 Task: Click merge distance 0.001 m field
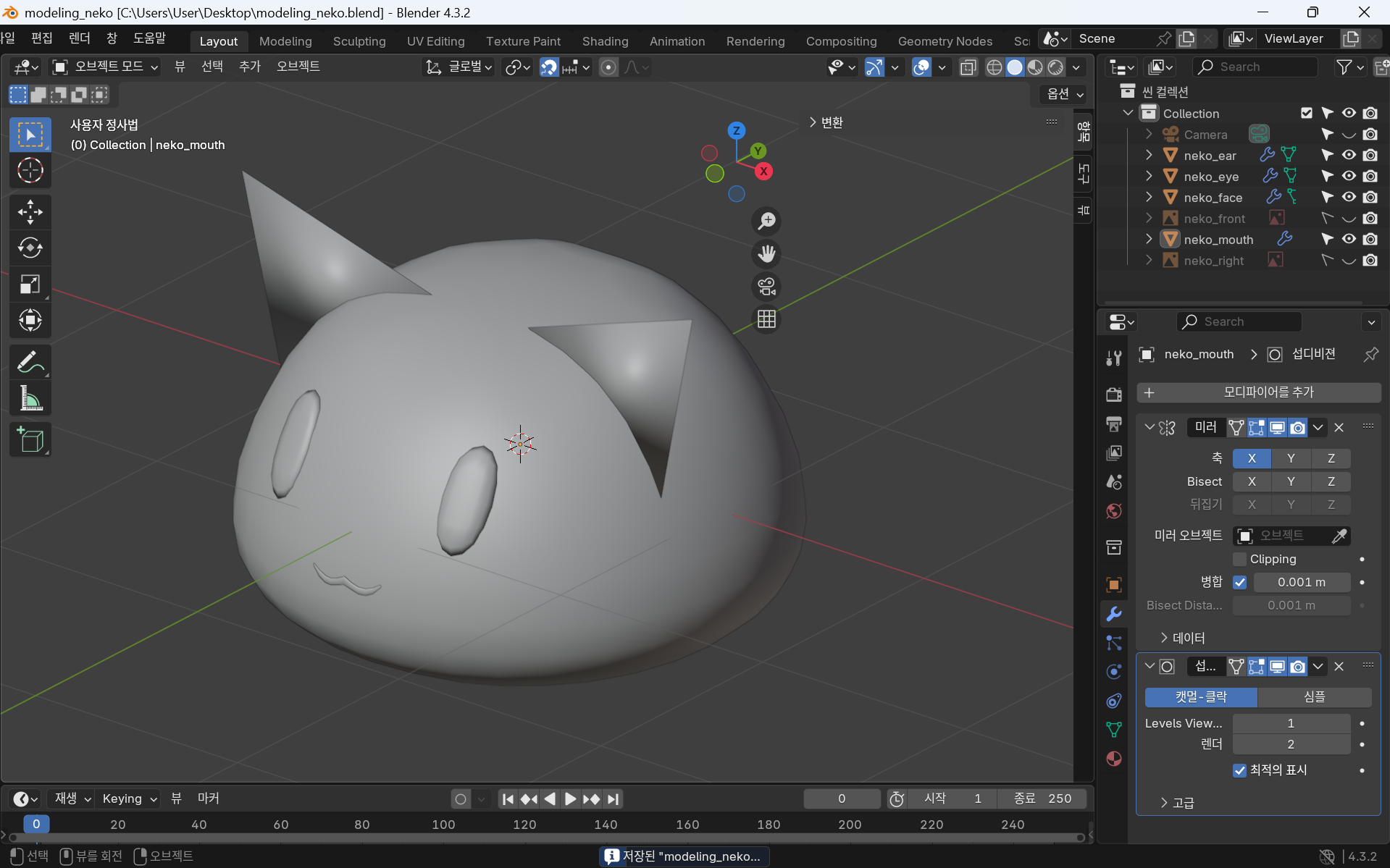click(x=1302, y=582)
